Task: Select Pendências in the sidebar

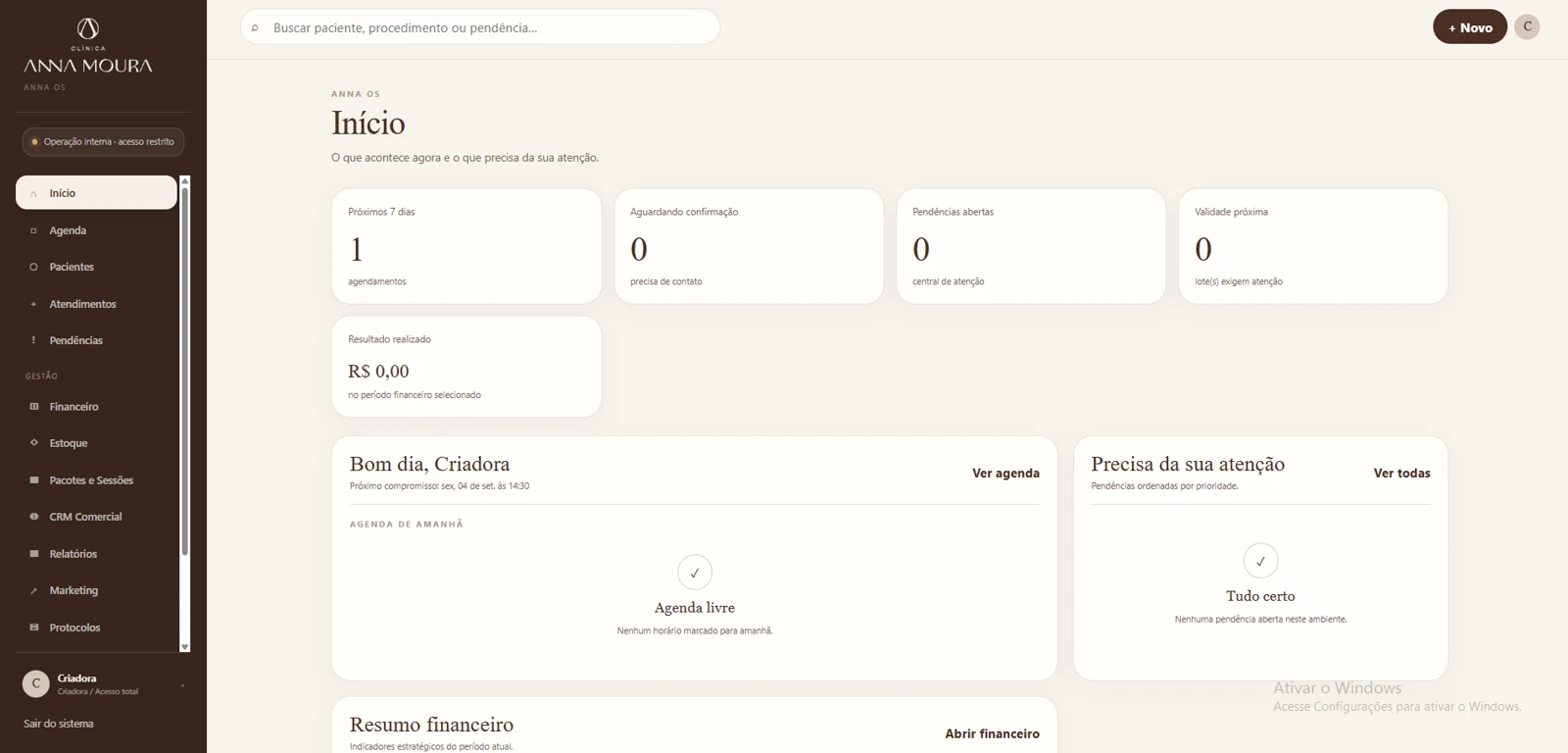Action: [96, 340]
